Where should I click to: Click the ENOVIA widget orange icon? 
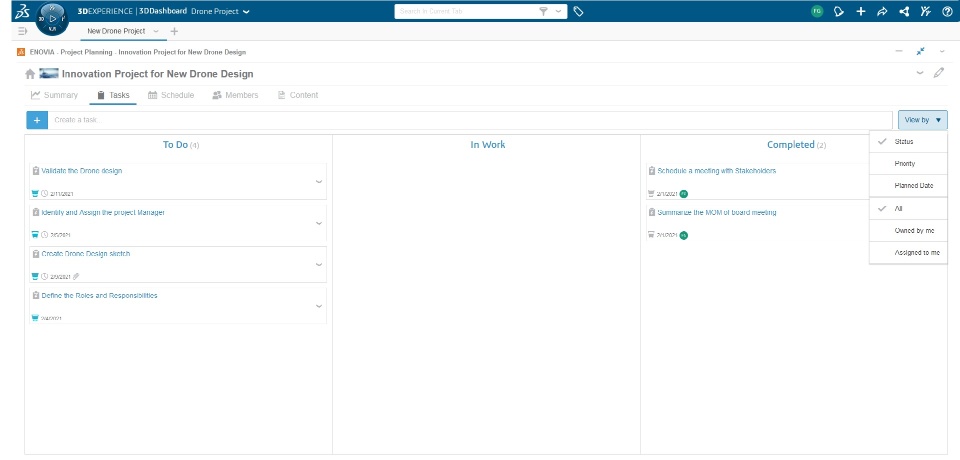21,52
